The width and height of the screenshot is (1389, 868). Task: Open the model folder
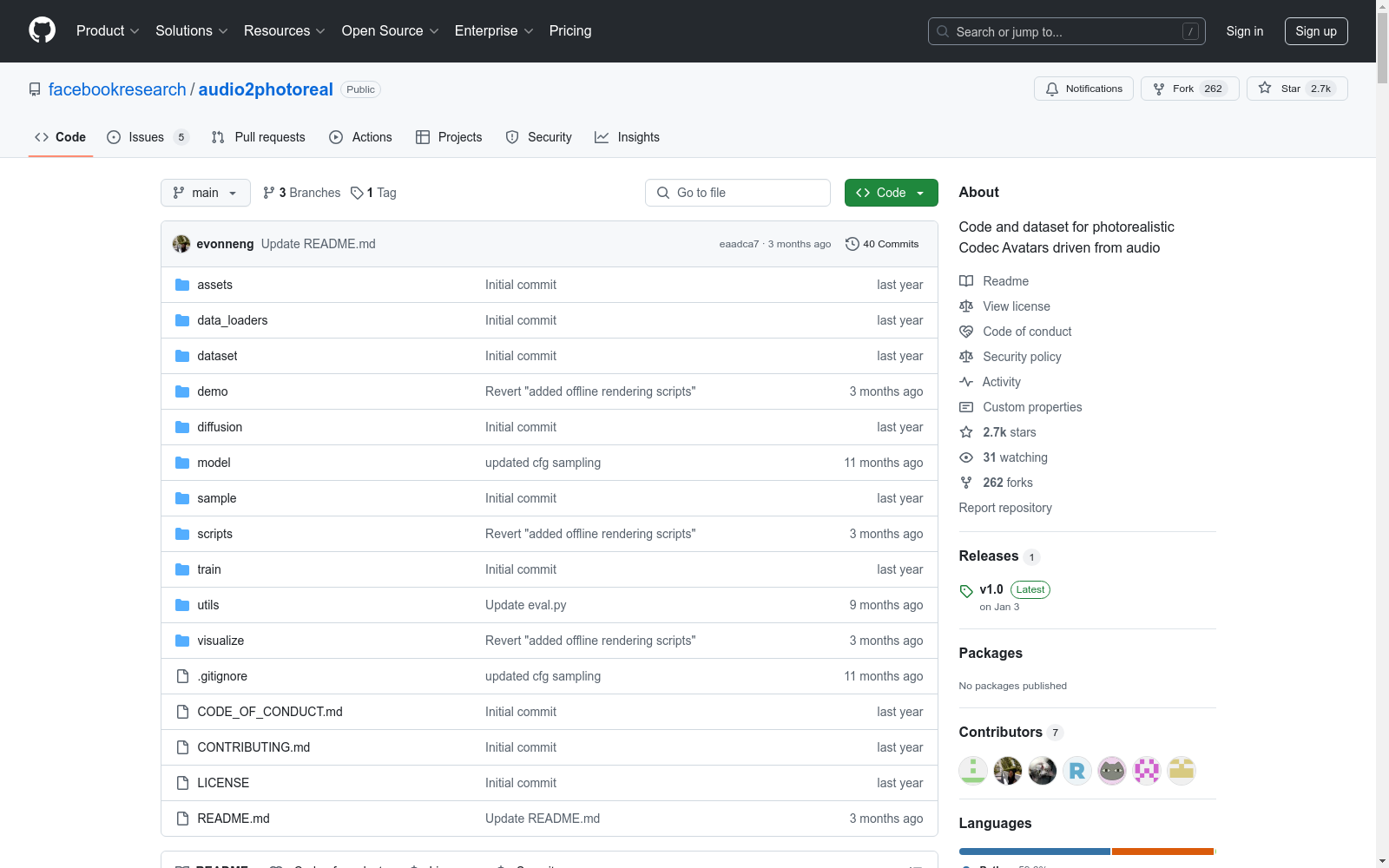[x=214, y=463]
